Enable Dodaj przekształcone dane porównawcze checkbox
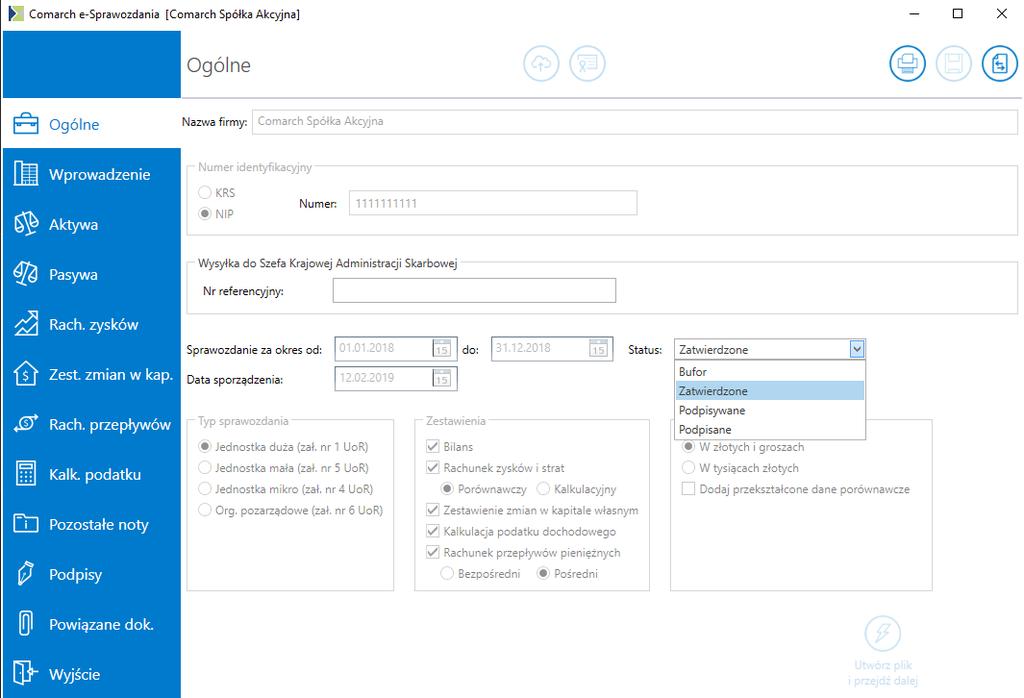This screenshot has height=698, width=1024. click(688, 489)
